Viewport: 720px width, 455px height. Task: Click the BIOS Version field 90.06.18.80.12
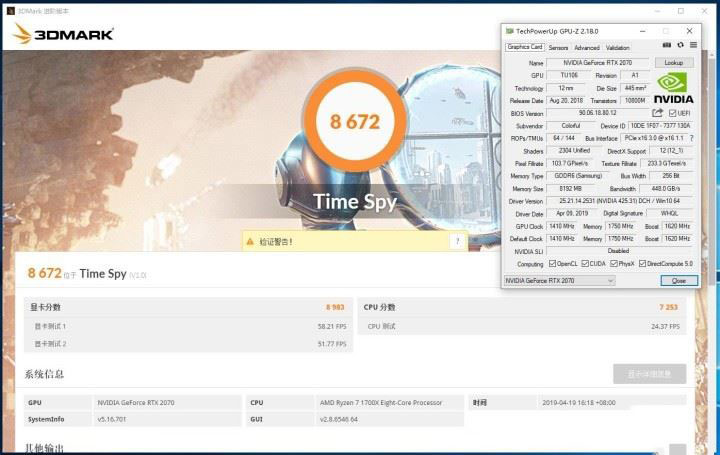597,113
